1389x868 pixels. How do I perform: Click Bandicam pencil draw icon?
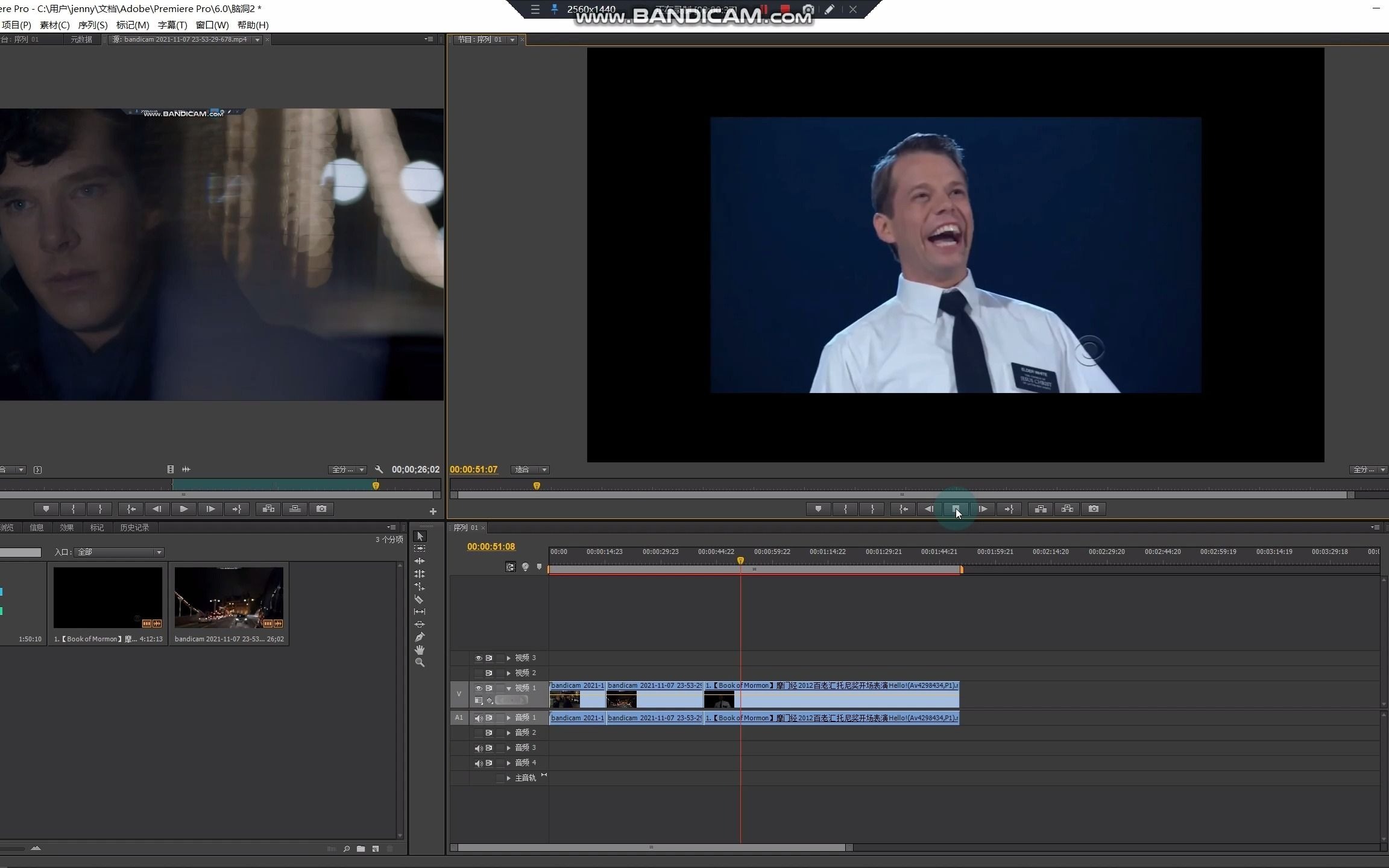(x=830, y=9)
